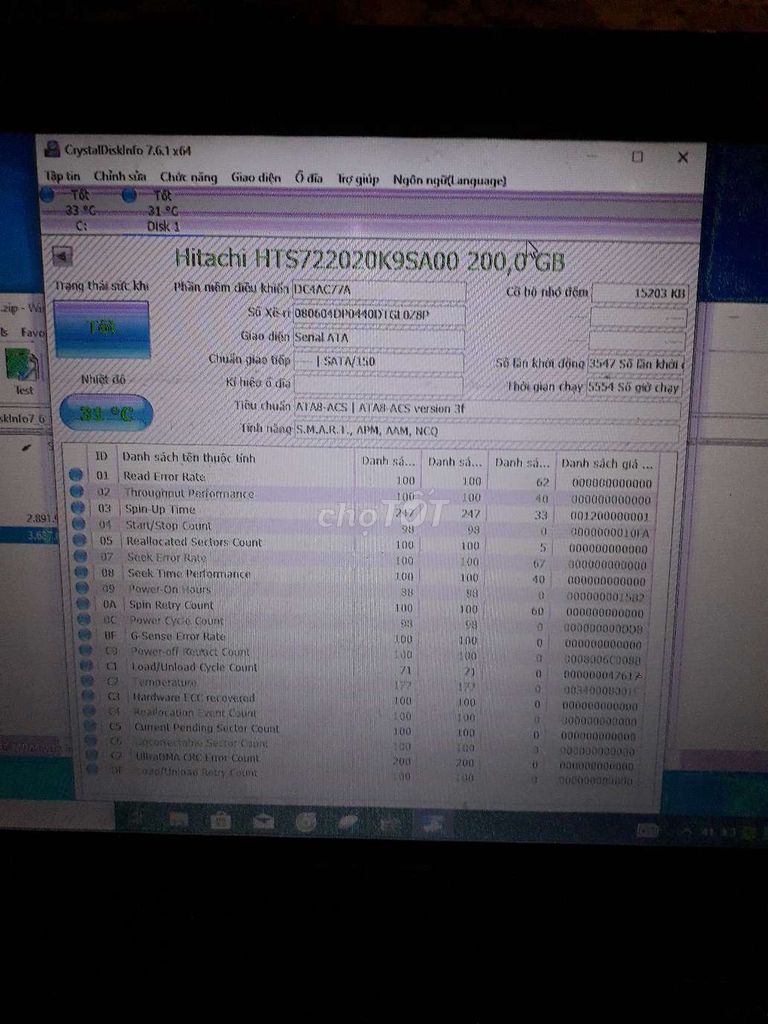Select the Read Error Rate row
This screenshot has height=1024, width=768.
pos(363,478)
